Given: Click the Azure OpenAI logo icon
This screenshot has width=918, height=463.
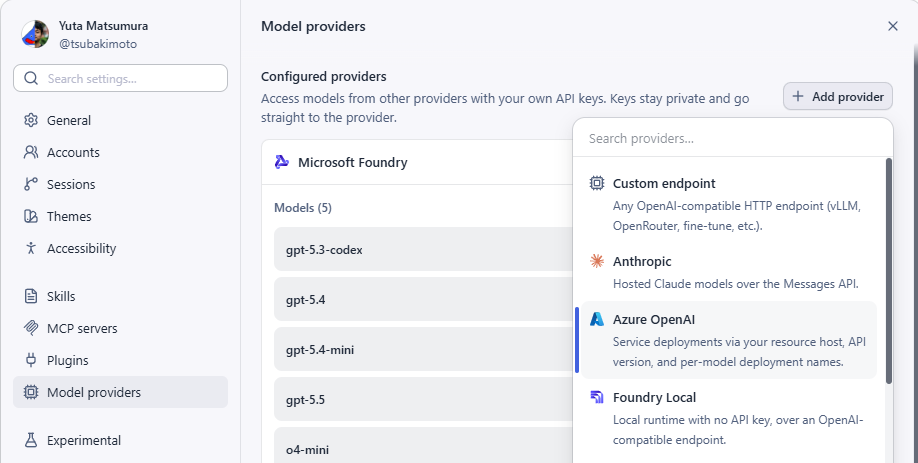Looking at the screenshot, I should [x=597, y=319].
